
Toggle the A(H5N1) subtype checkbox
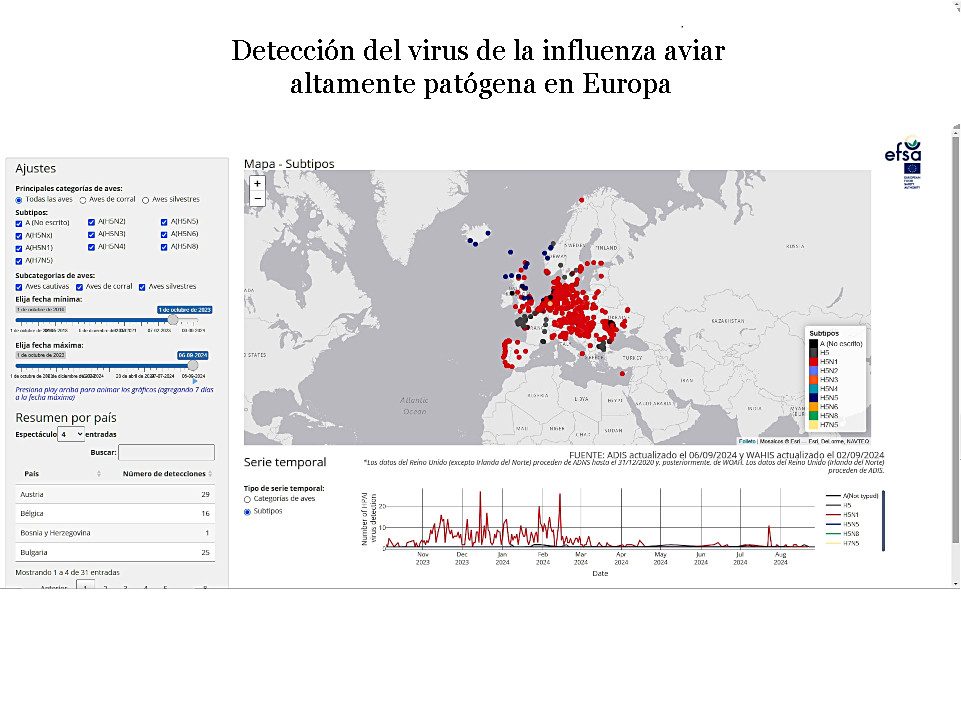click(x=19, y=248)
